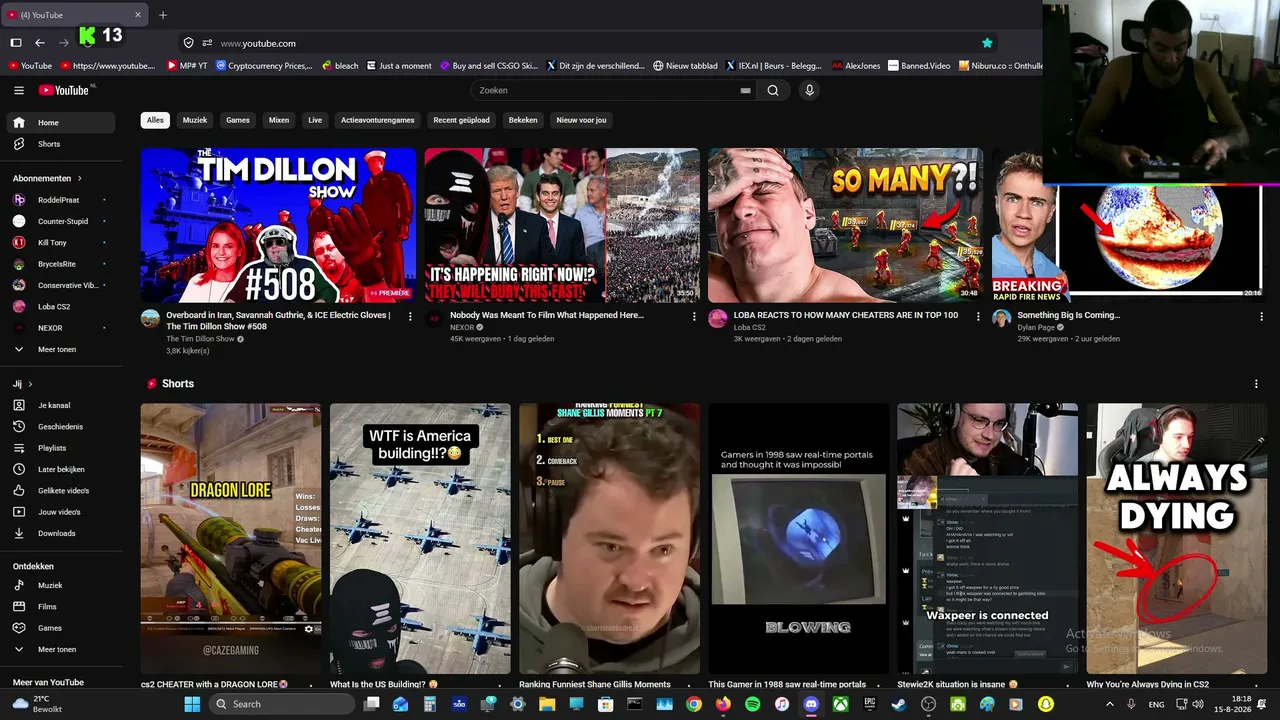
Task: Expand the Abonnementen section chevron
Action: [79, 178]
